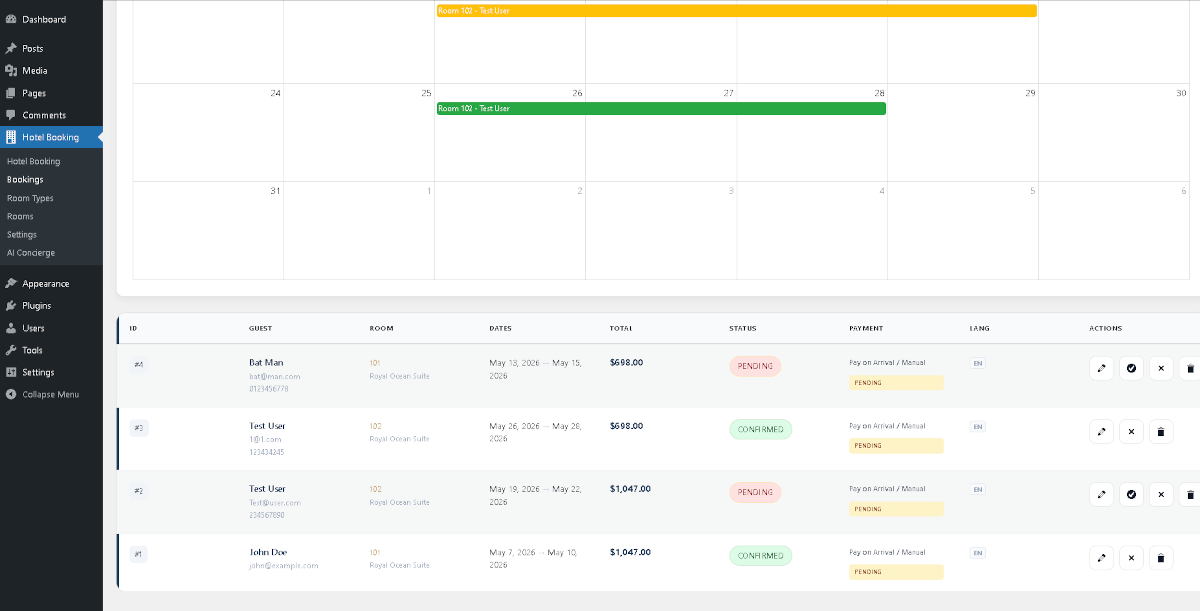Click the CONFIRMED status badge for booking #3
Image resolution: width=1200 pixels, height=611 pixels.
[x=760, y=429]
